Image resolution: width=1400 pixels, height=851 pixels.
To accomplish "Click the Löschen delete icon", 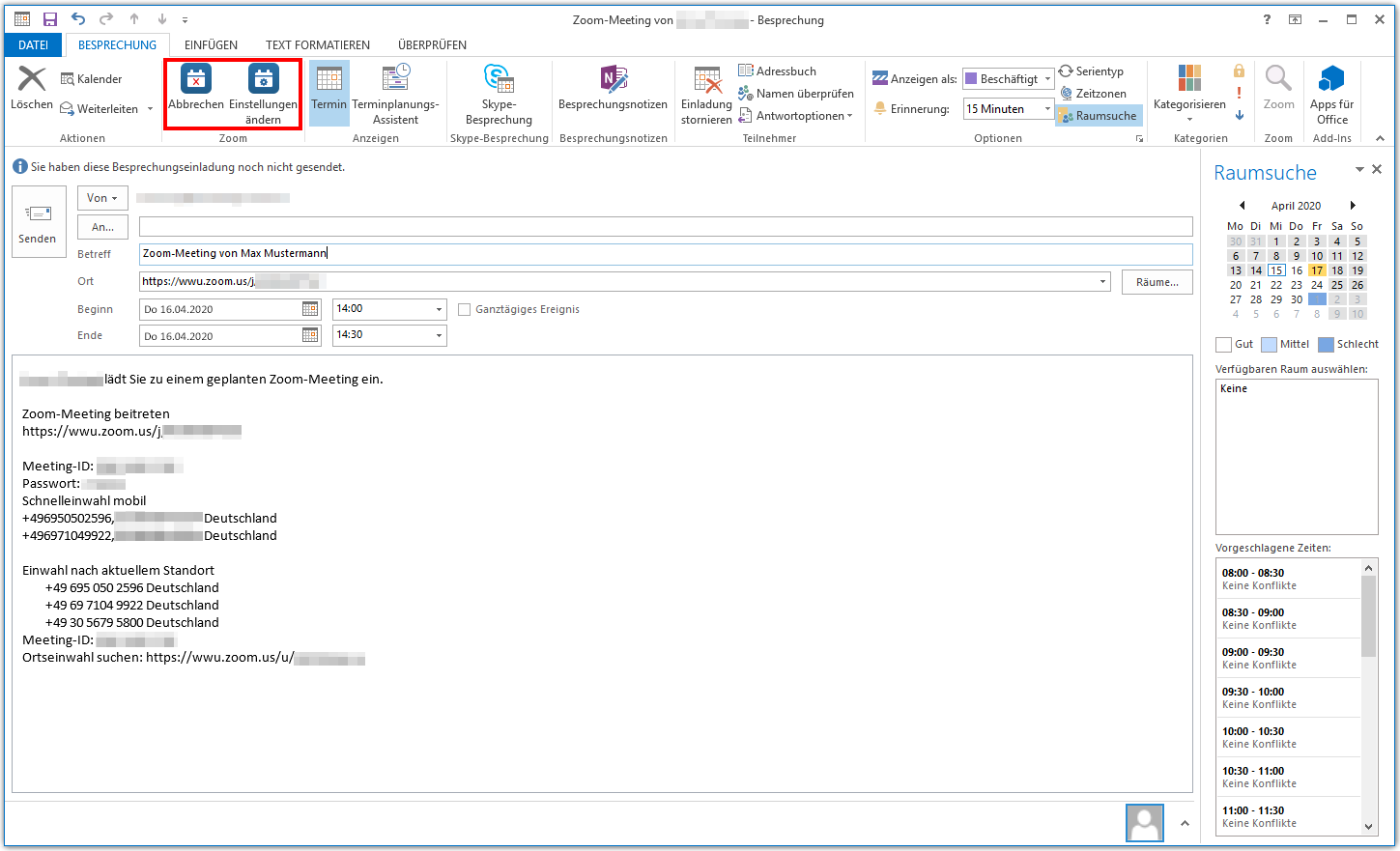I will click(32, 80).
